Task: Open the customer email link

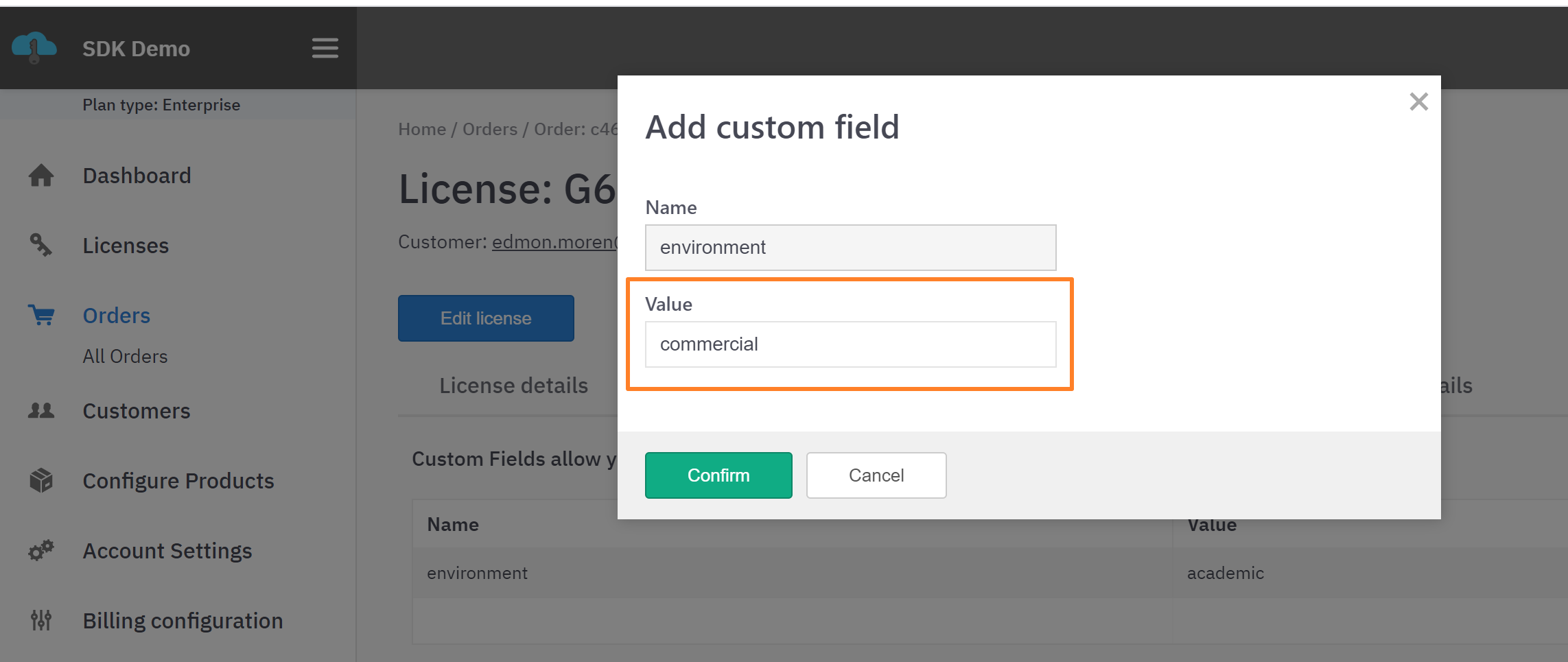Action: pyautogui.click(x=554, y=242)
